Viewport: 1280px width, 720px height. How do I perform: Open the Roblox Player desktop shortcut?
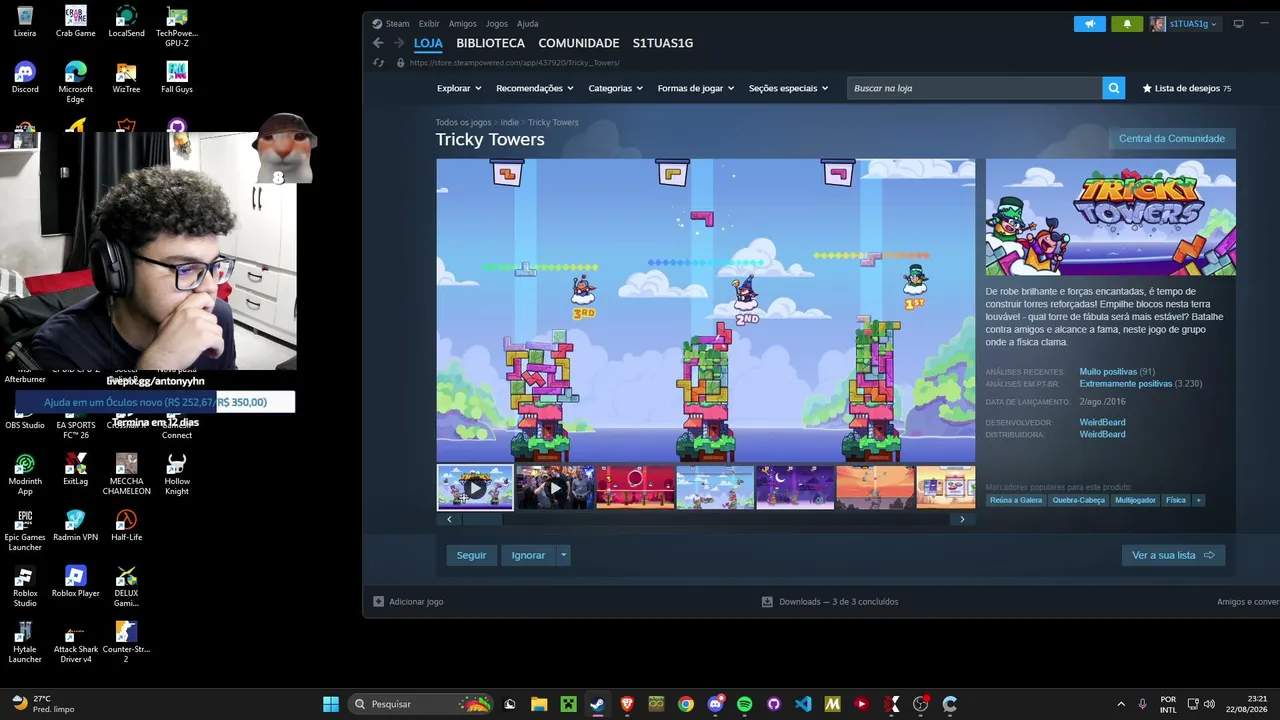click(75, 582)
